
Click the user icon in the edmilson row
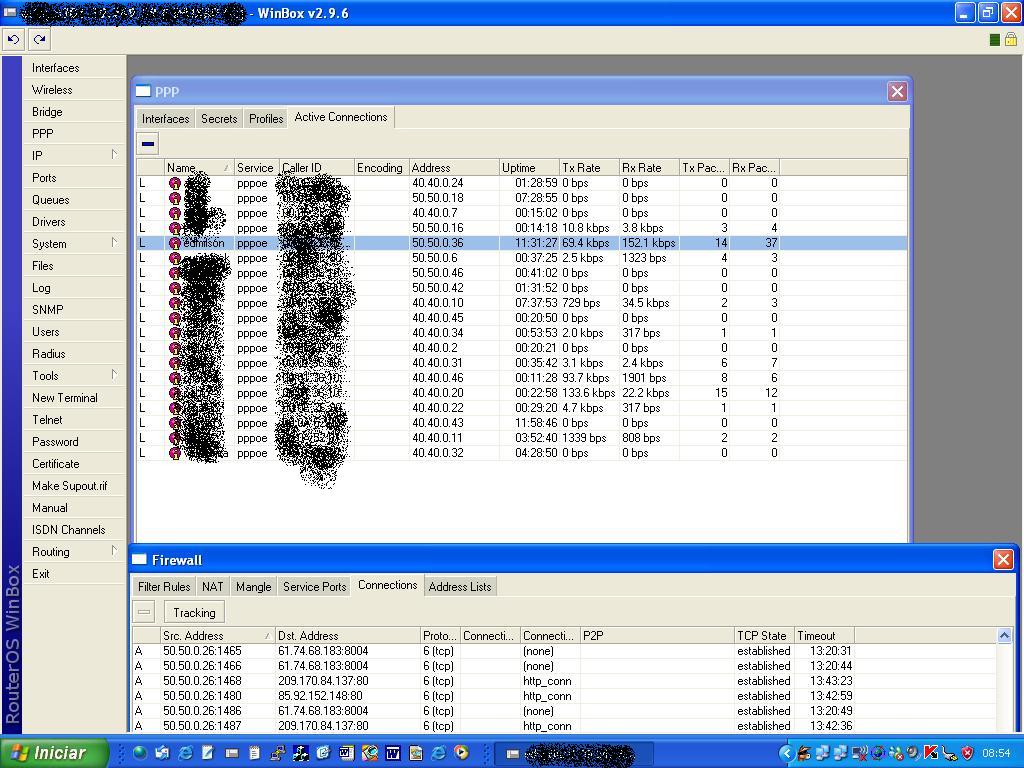(174, 243)
